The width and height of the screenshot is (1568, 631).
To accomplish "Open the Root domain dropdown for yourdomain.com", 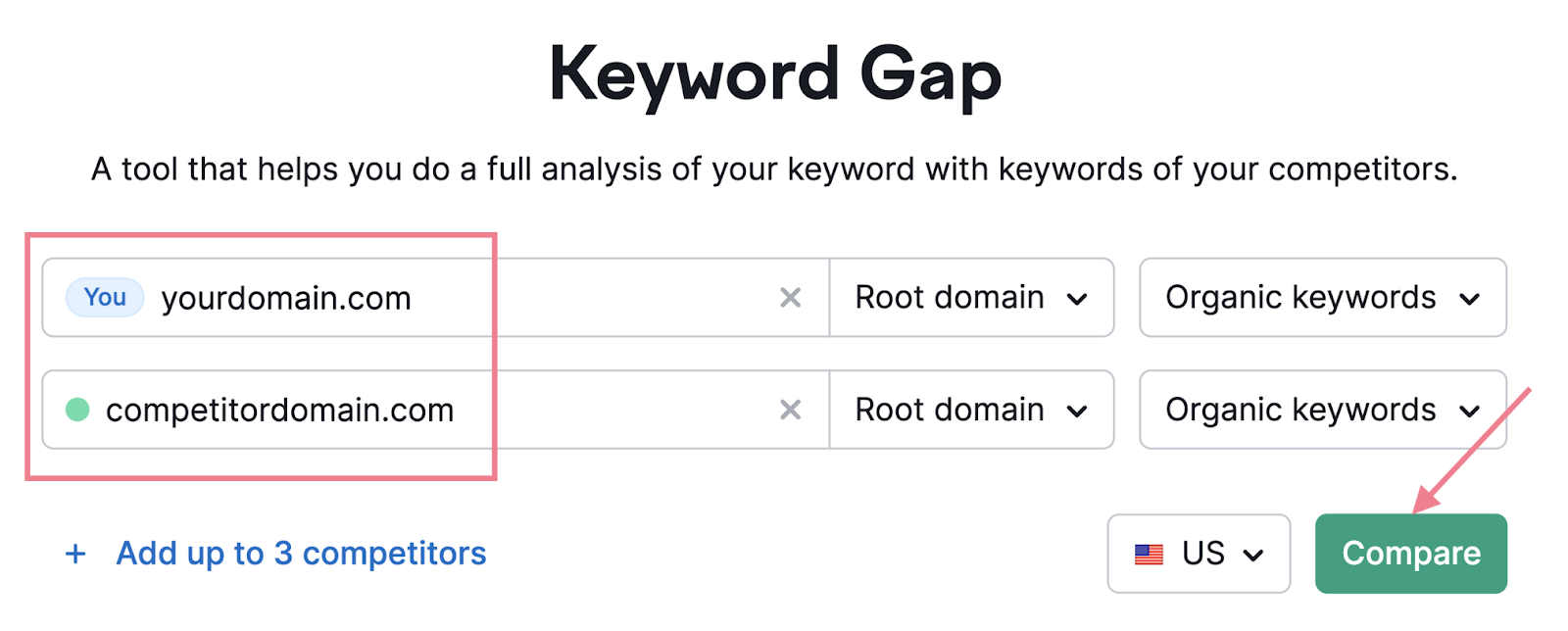I will pyautogui.click(x=971, y=298).
